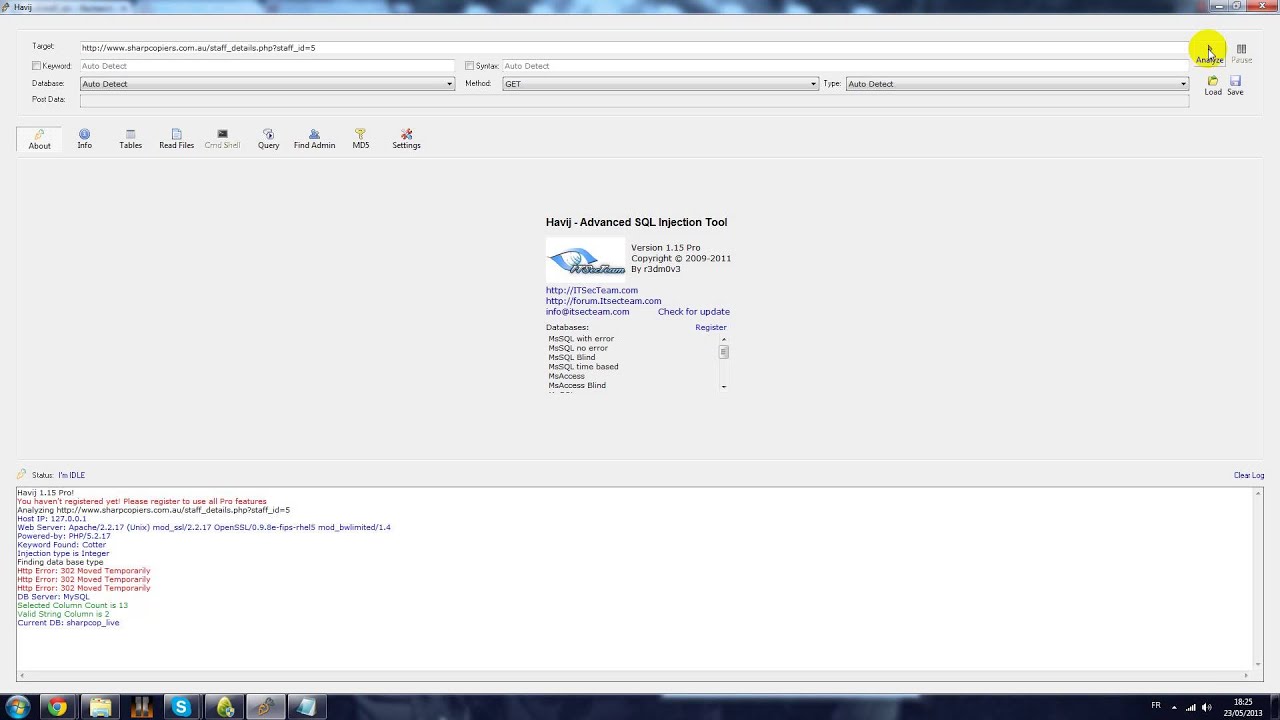Expand the Type dropdown

[x=1184, y=84]
